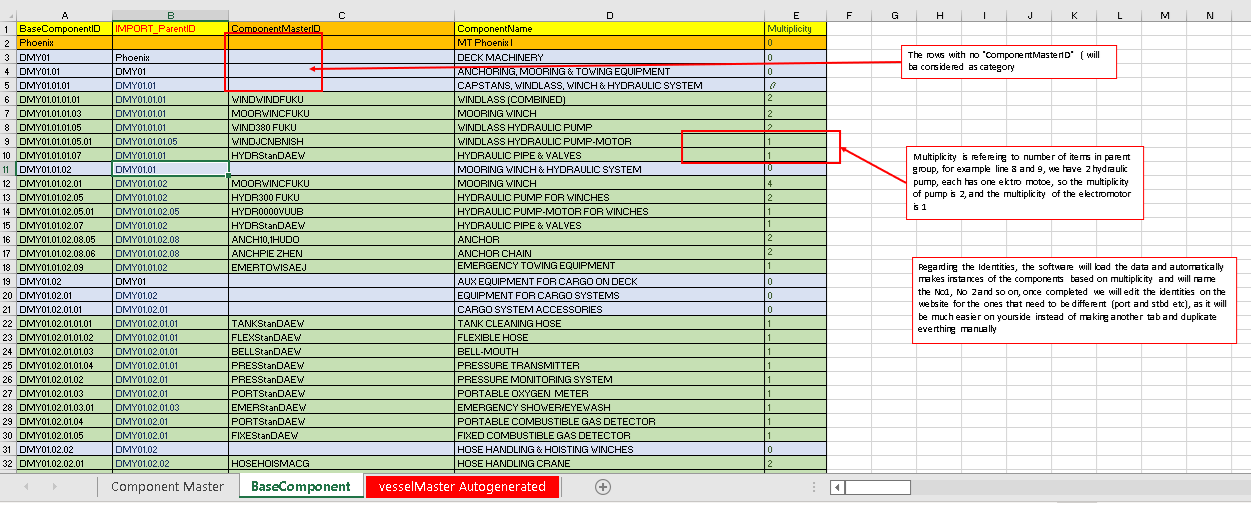Select the HYDR300 FUKU cell
This screenshot has width=1251, height=519.
tap(341, 197)
